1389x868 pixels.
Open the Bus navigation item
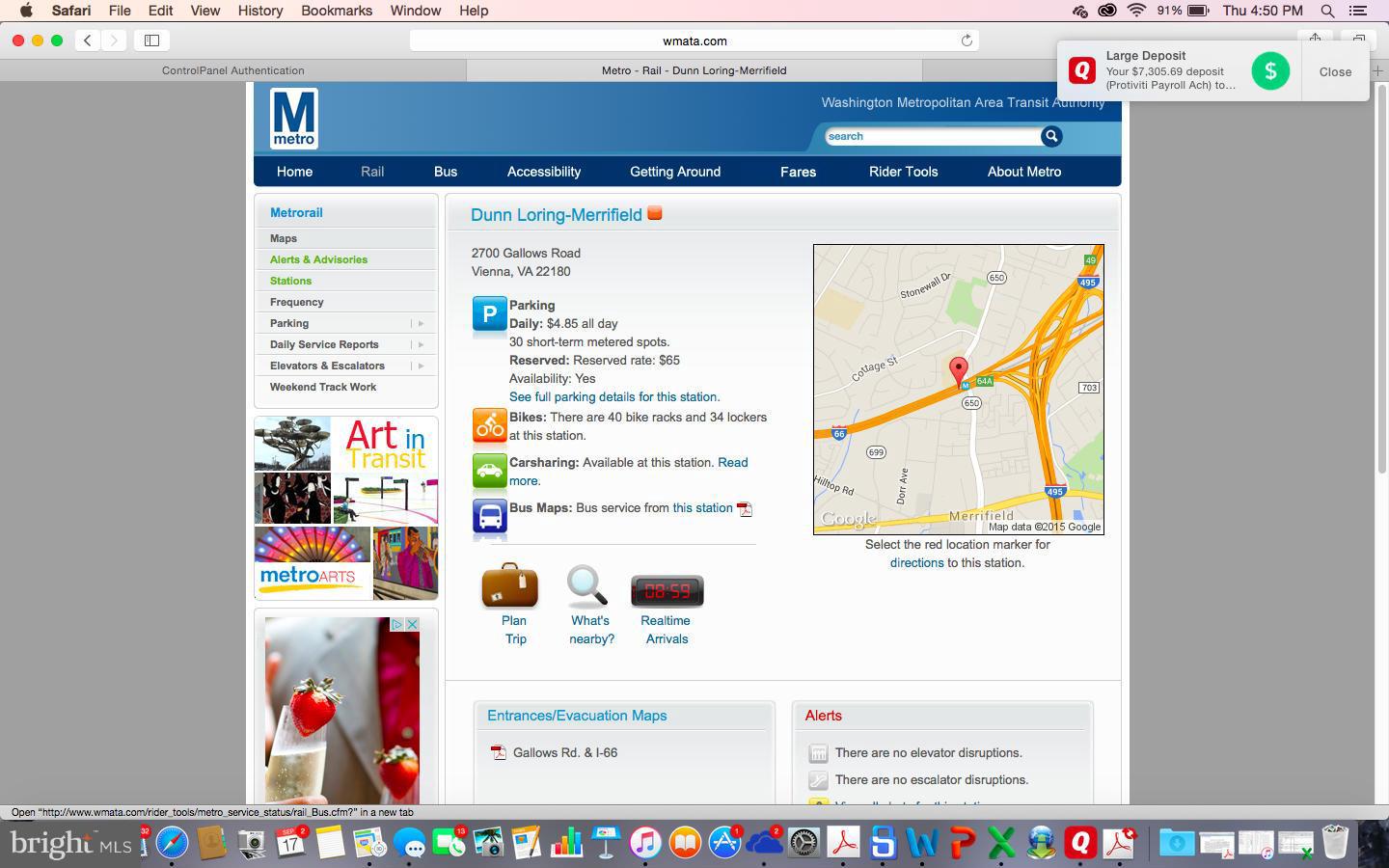(x=446, y=172)
